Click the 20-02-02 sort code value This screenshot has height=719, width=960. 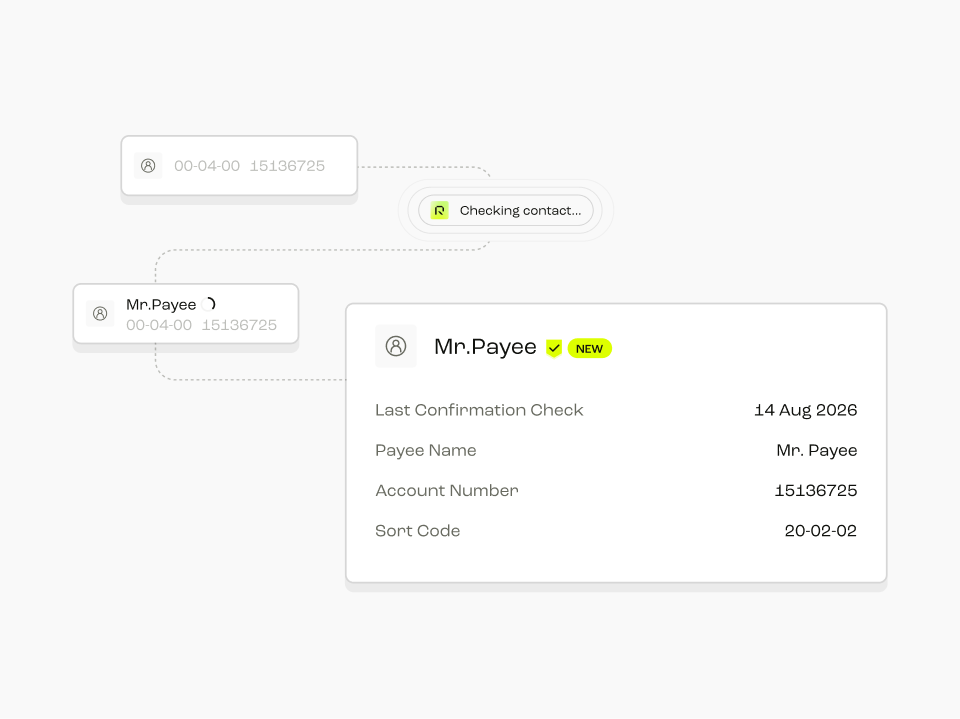point(820,531)
